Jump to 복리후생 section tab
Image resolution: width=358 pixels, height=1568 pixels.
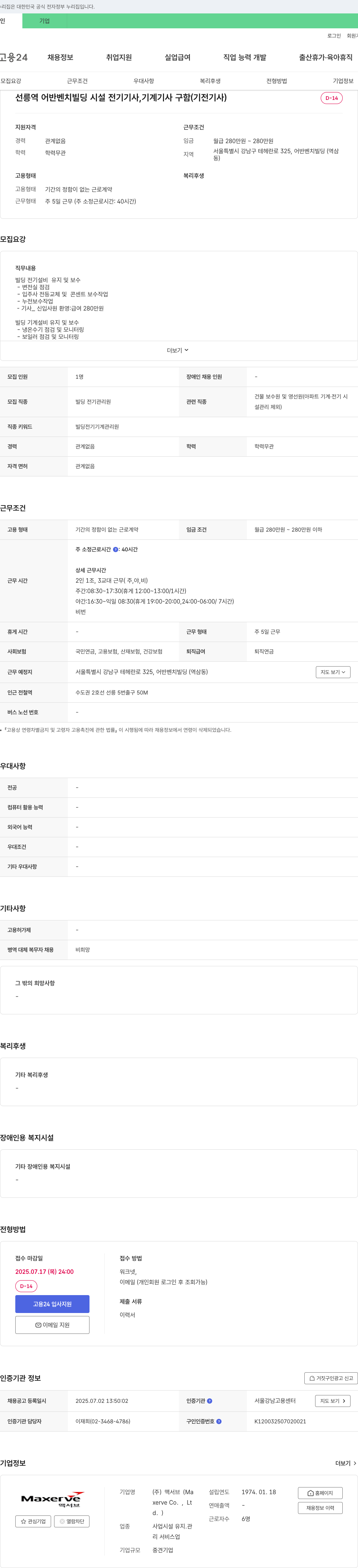(x=210, y=81)
